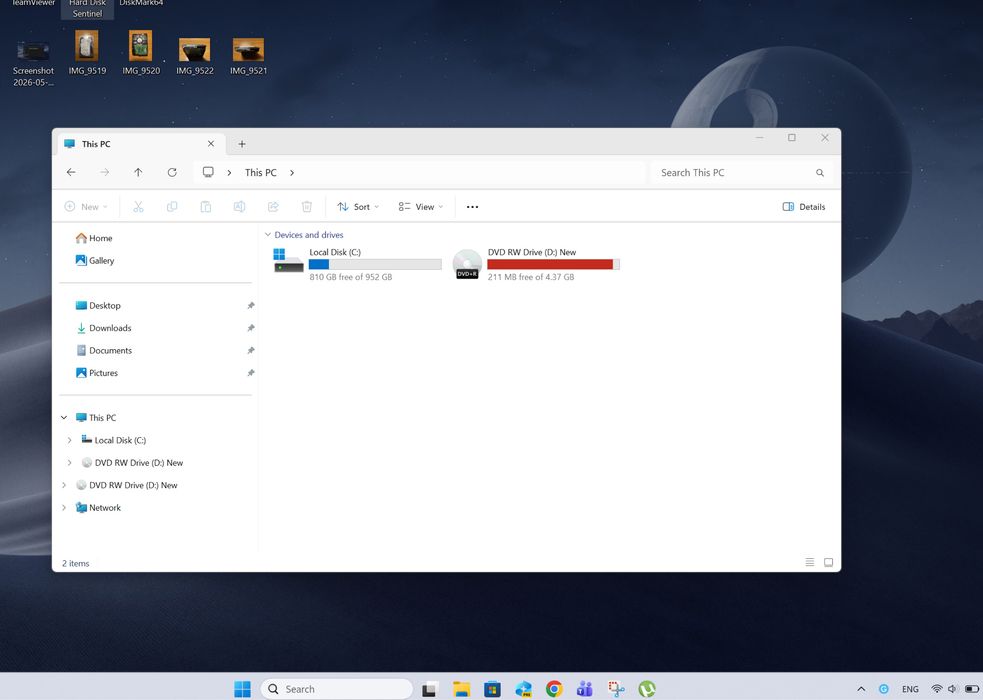Click the taskbar Search box
983x700 pixels.
[x=337, y=689]
